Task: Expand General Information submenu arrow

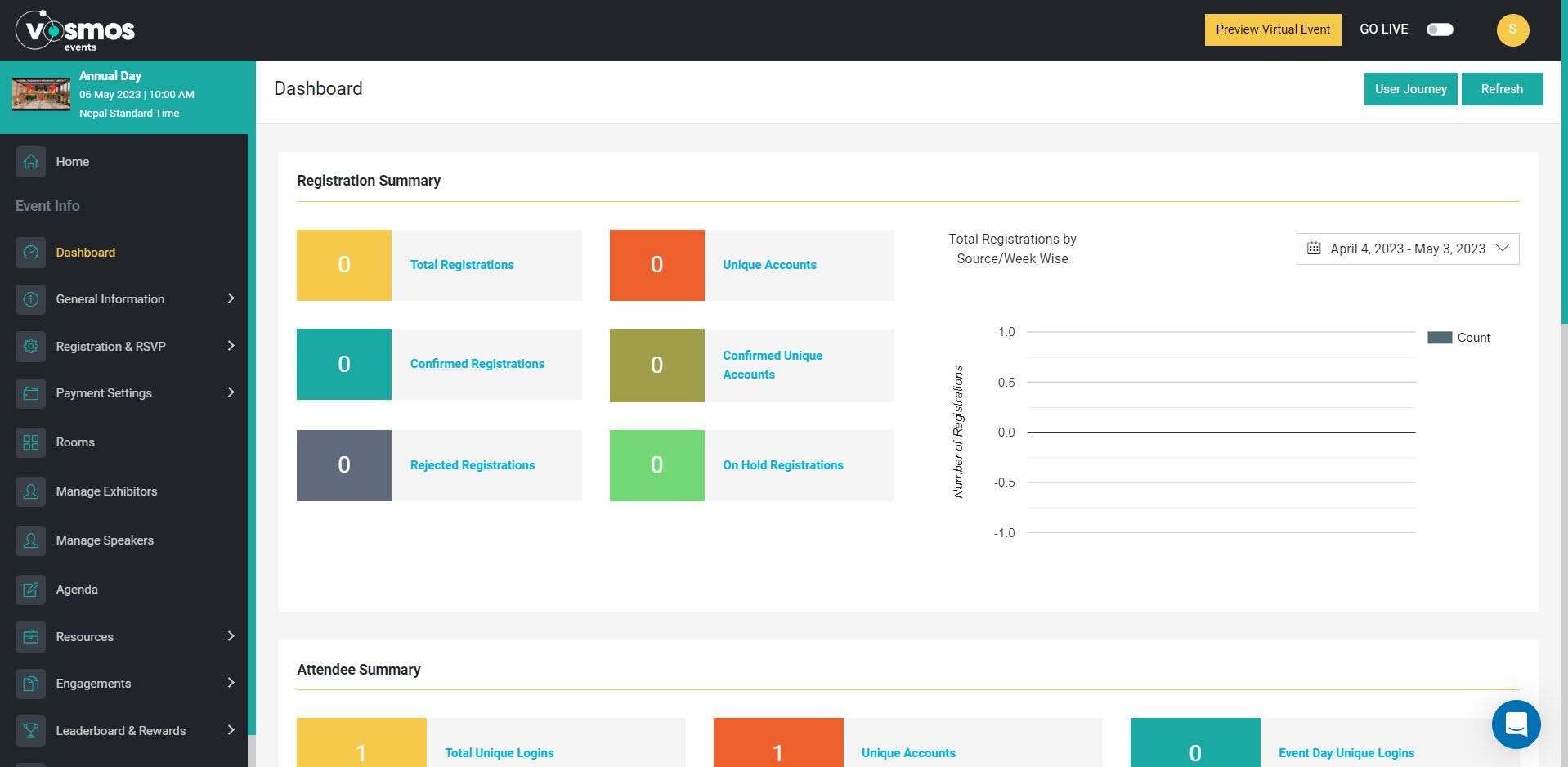Action: pyautogui.click(x=231, y=298)
